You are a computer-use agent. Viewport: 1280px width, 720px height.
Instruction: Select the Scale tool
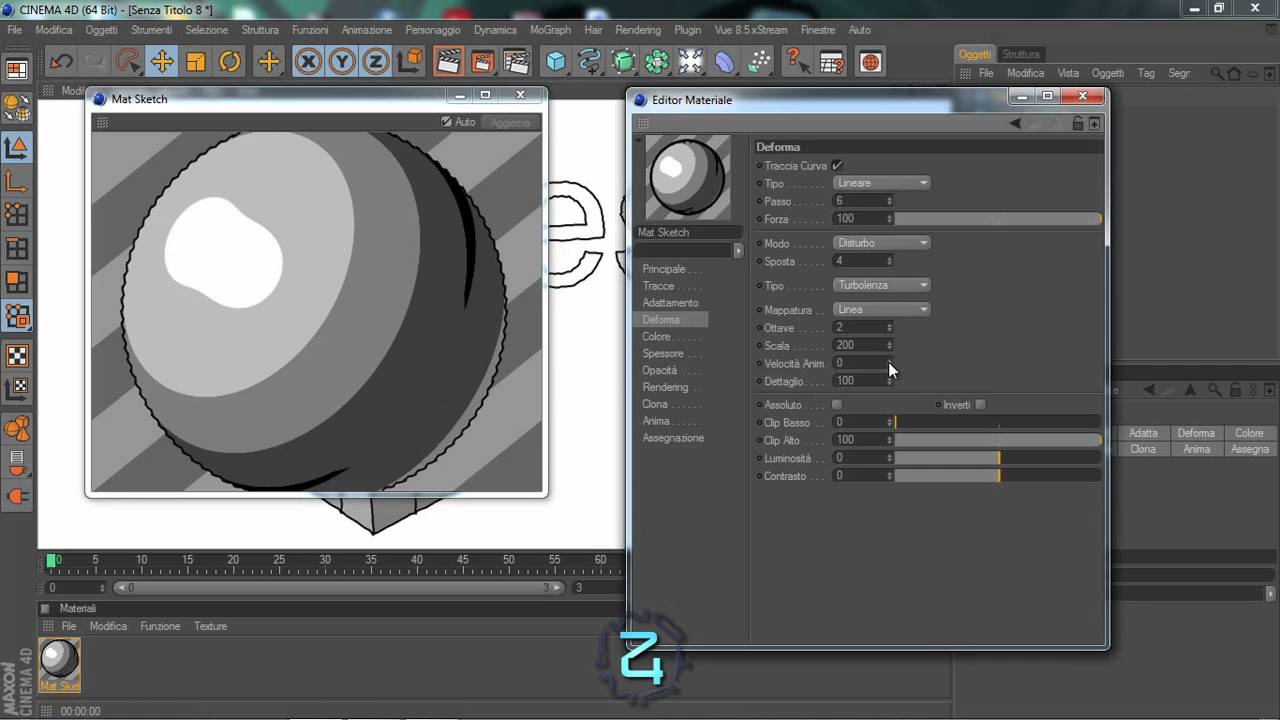click(x=196, y=62)
